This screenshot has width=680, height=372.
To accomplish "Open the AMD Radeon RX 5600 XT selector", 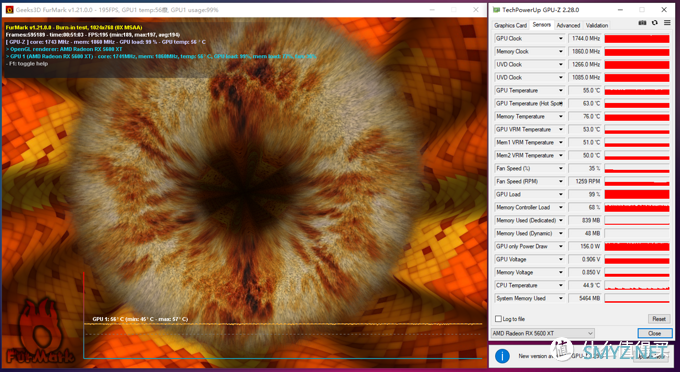I will click(x=542, y=333).
